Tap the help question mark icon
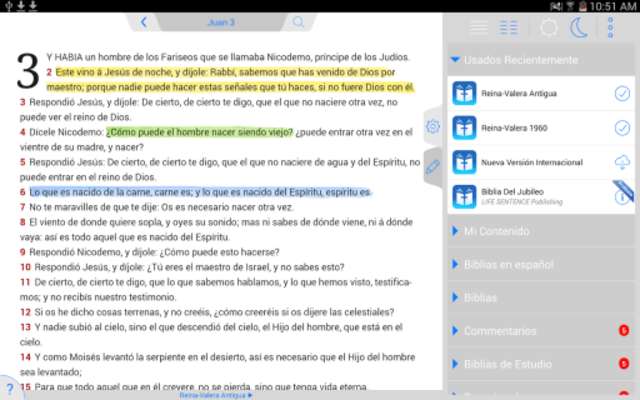 pyautogui.click(x=8, y=390)
